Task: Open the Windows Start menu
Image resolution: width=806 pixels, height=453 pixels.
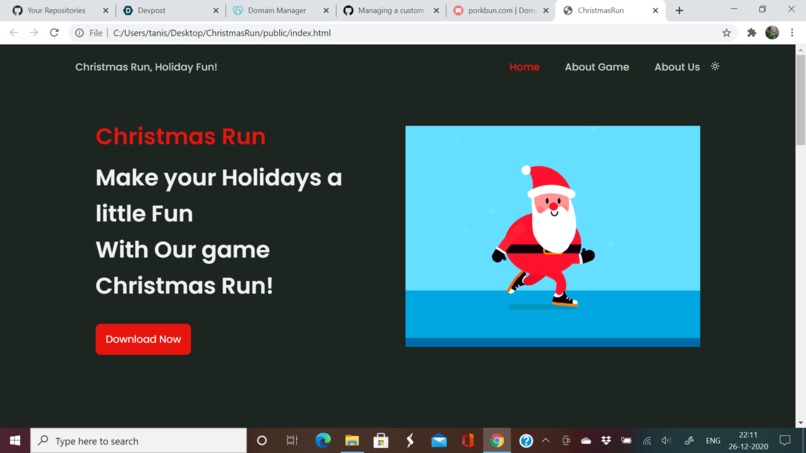Action: (15, 441)
